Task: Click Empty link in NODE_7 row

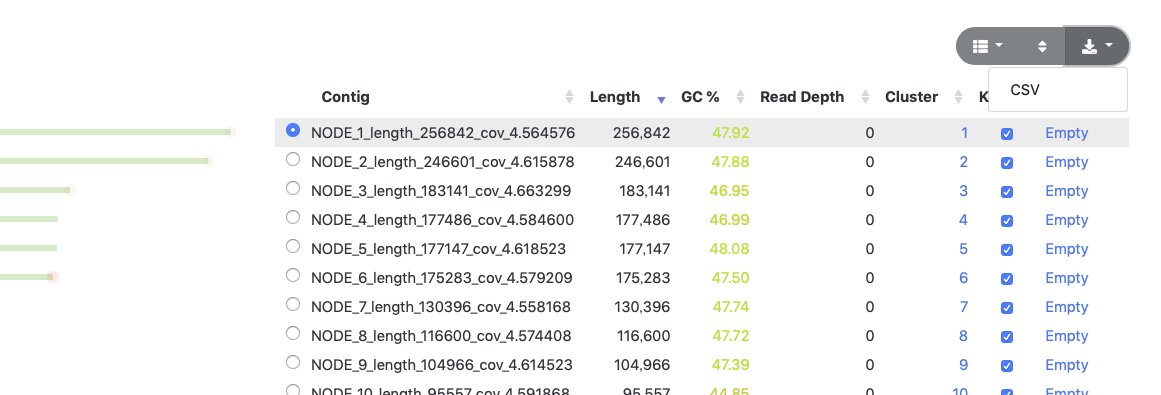Action: coord(1066,307)
